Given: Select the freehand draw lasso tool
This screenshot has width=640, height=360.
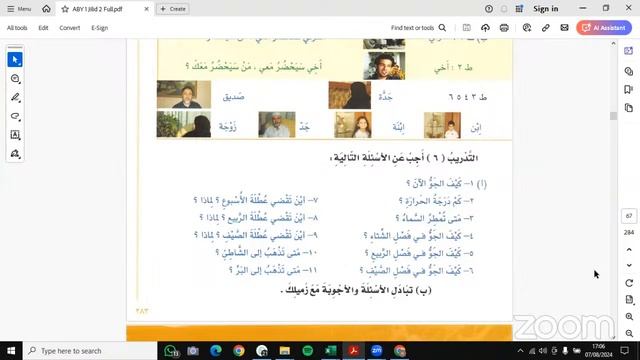Looking at the screenshot, I should click(x=15, y=116).
